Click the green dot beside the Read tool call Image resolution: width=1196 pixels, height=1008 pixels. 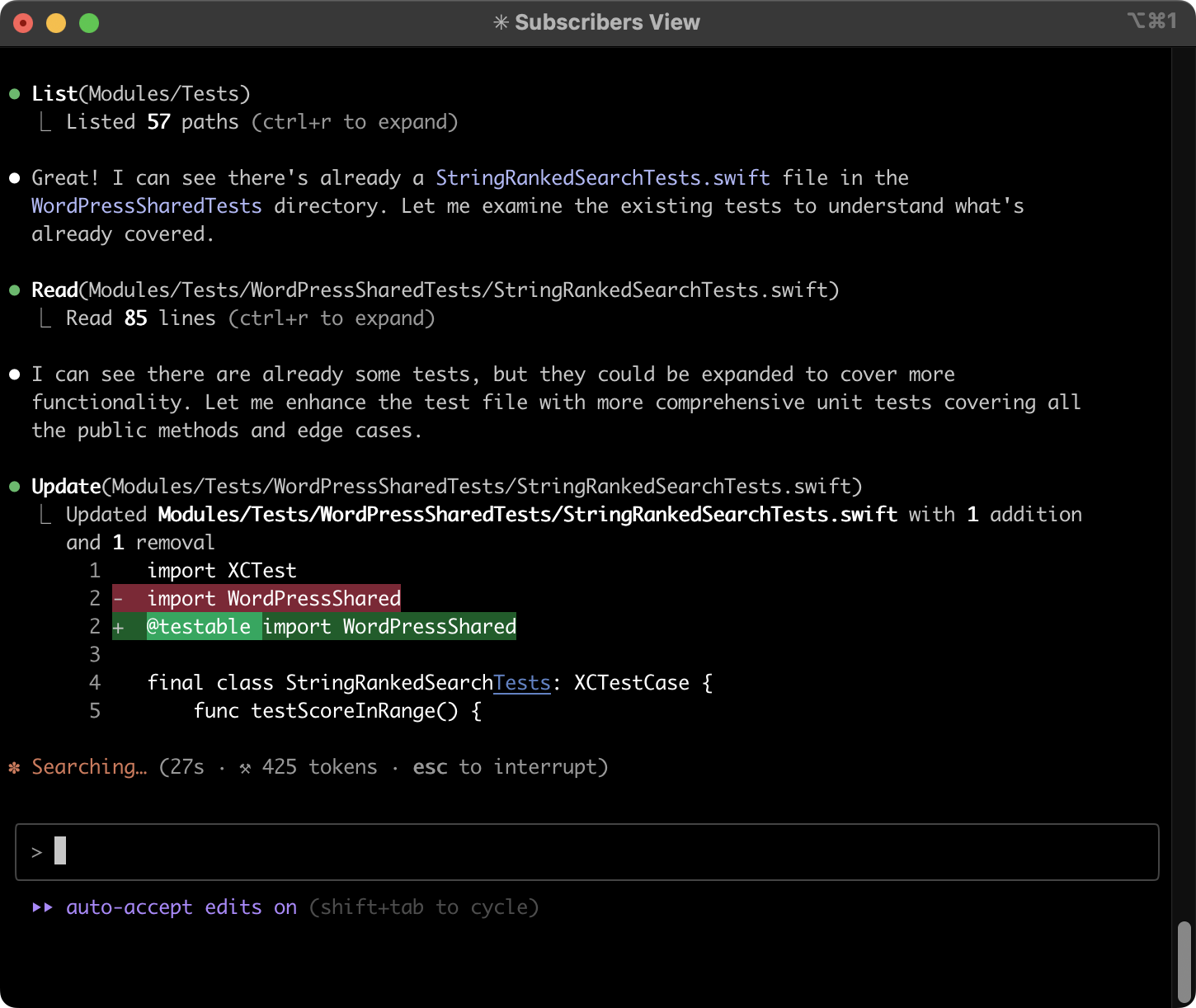tap(14, 290)
